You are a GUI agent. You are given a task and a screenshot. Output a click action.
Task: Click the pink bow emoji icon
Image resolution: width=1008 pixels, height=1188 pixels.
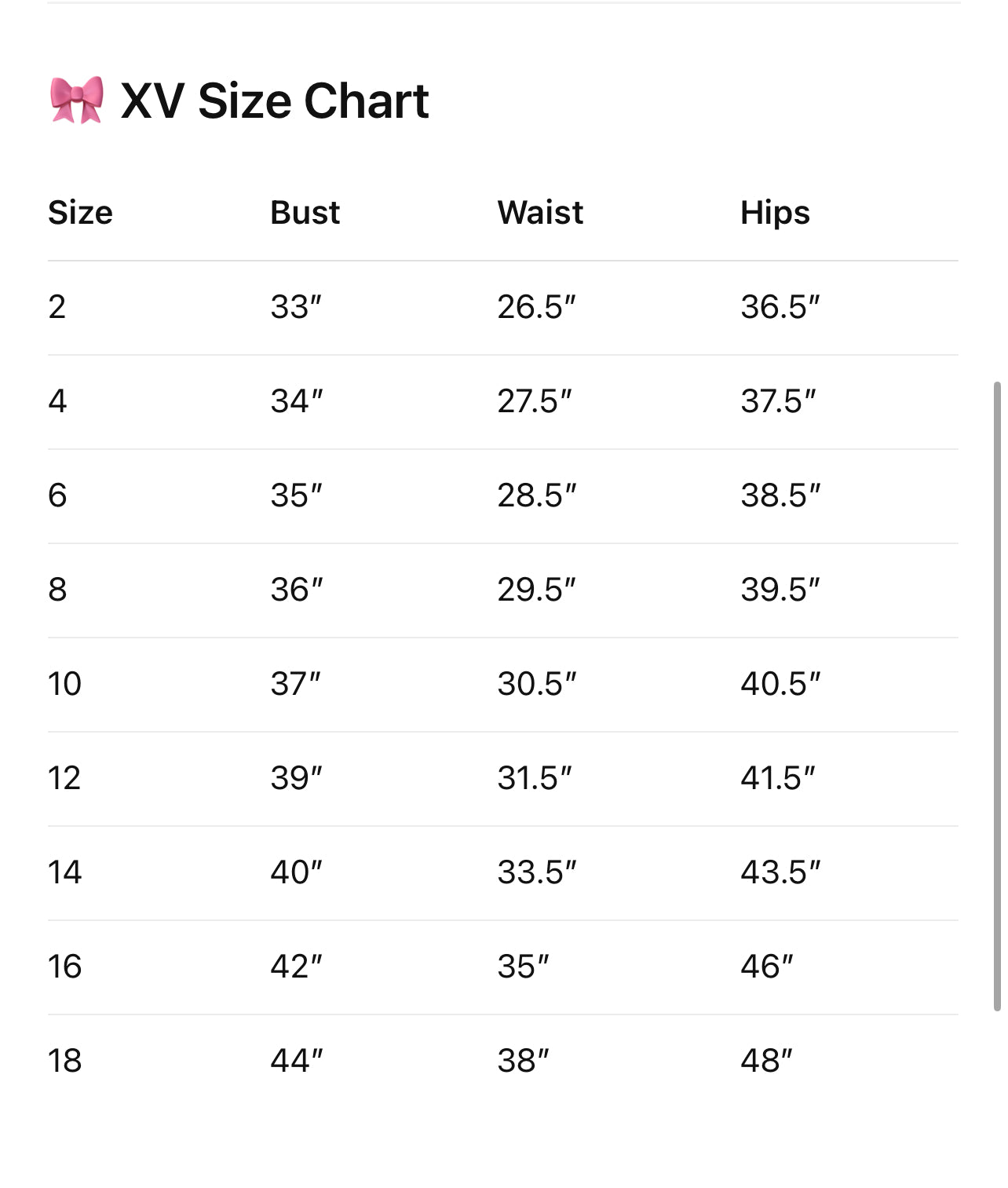[76, 101]
